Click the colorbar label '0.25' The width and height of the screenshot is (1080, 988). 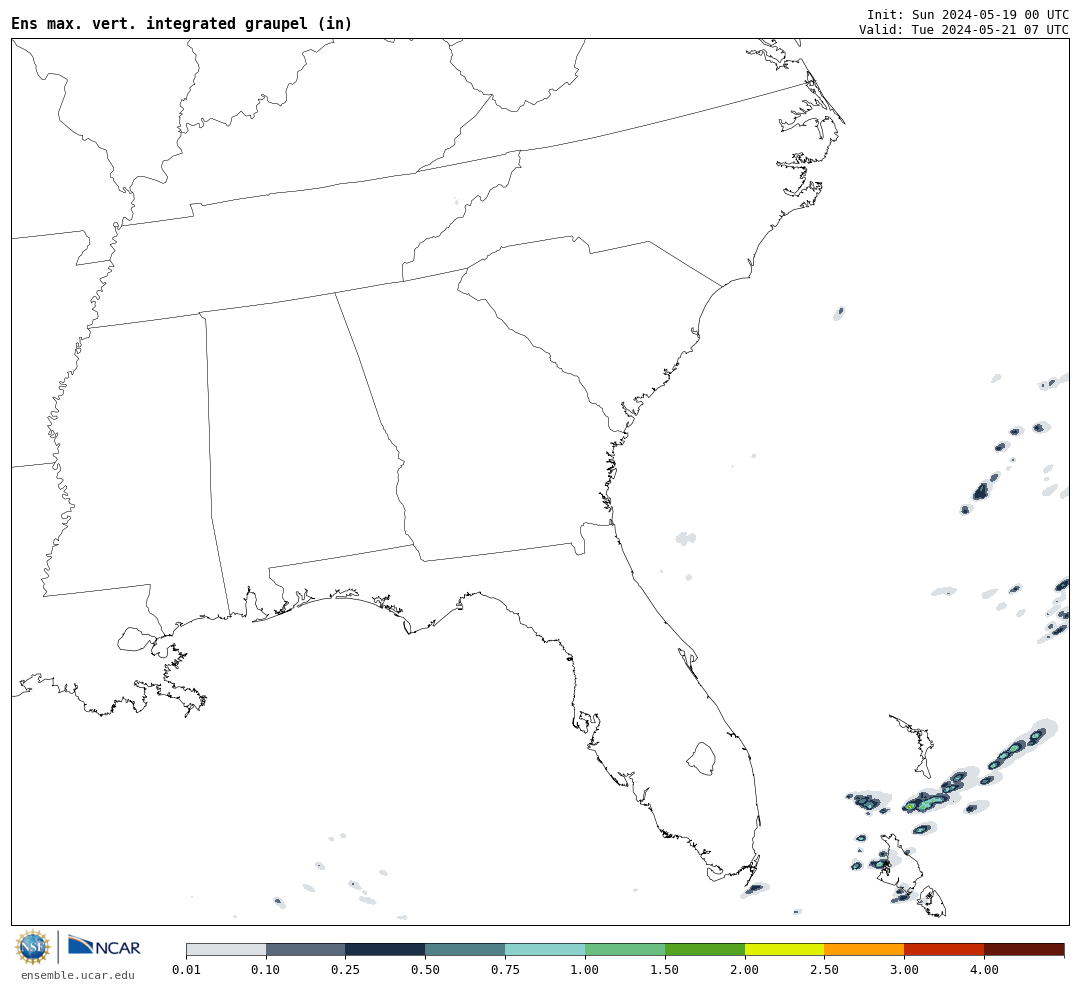click(x=346, y=969)
